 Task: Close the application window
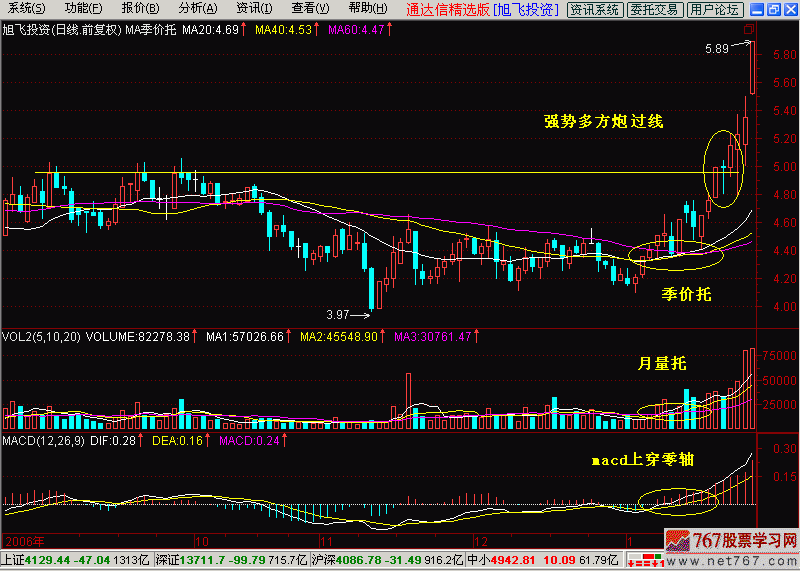[x=789, y=9]
